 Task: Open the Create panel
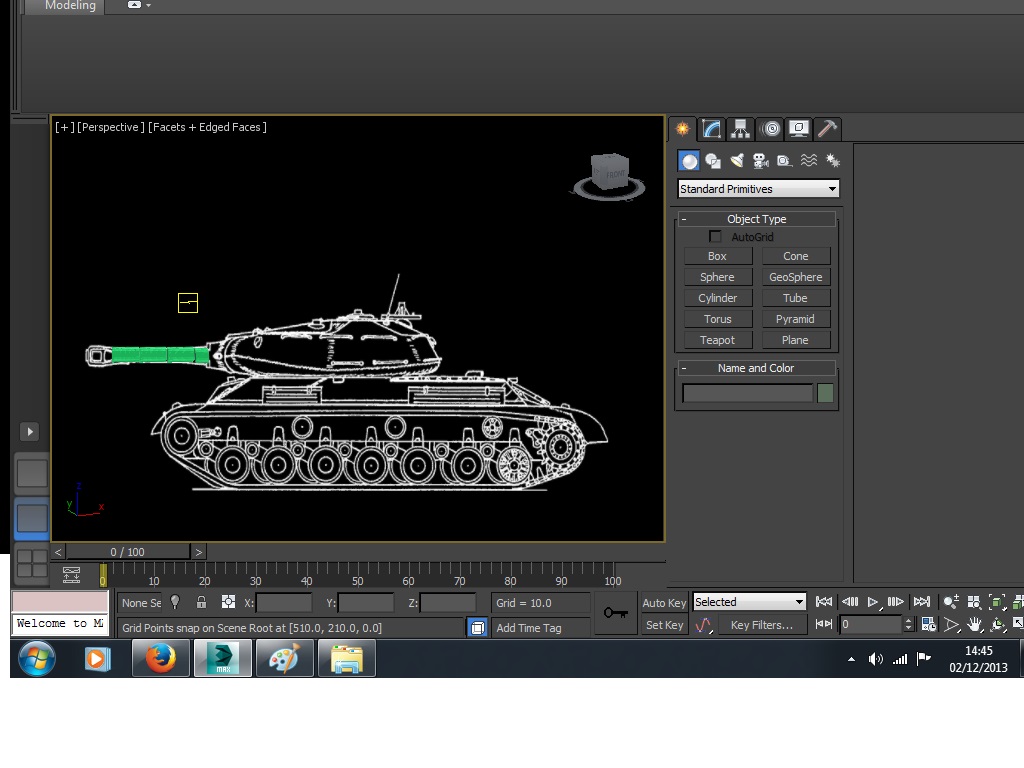[682, 128]
